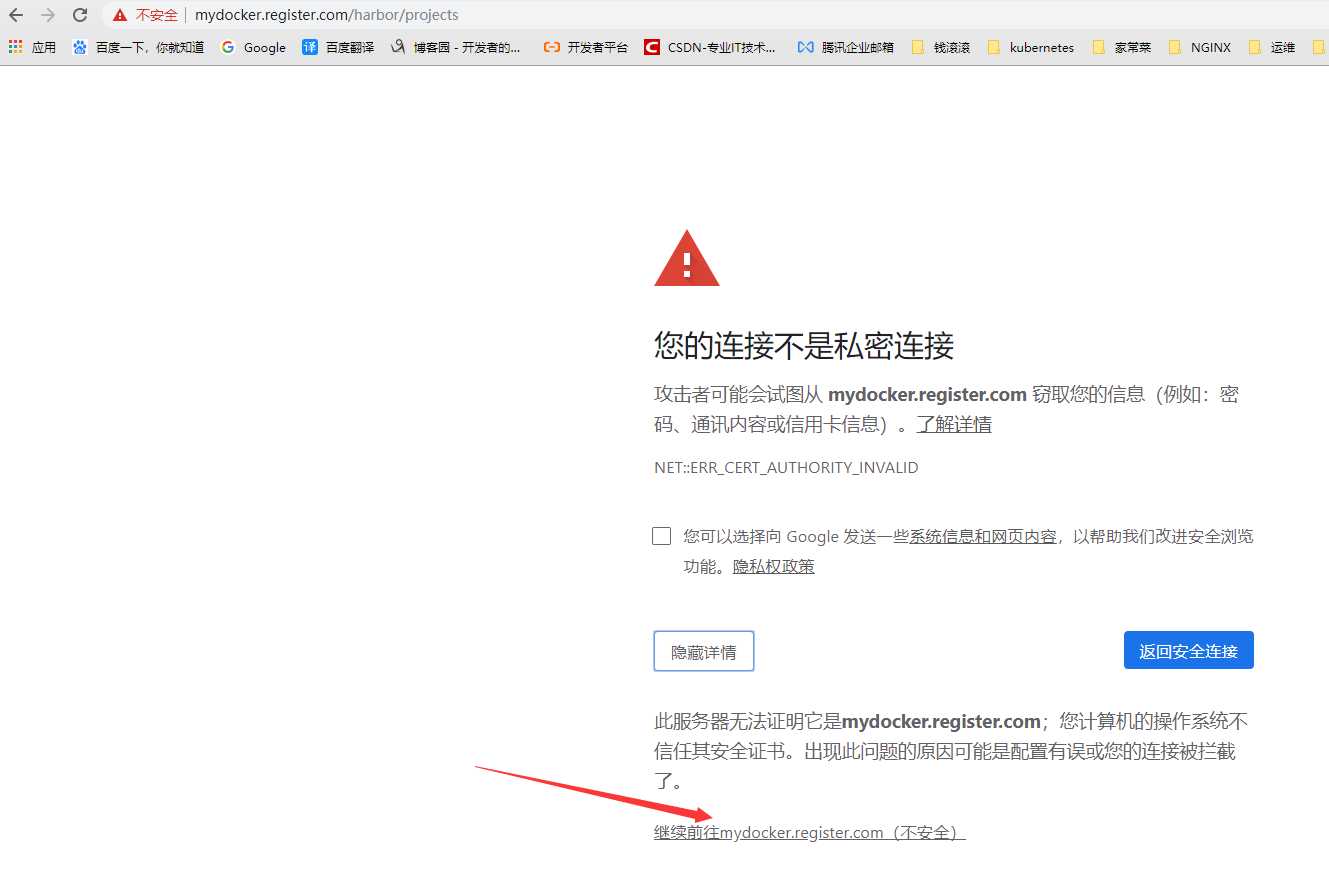Reload the current page
This screenshot has width=1329, height=869.
coord(78,15)
